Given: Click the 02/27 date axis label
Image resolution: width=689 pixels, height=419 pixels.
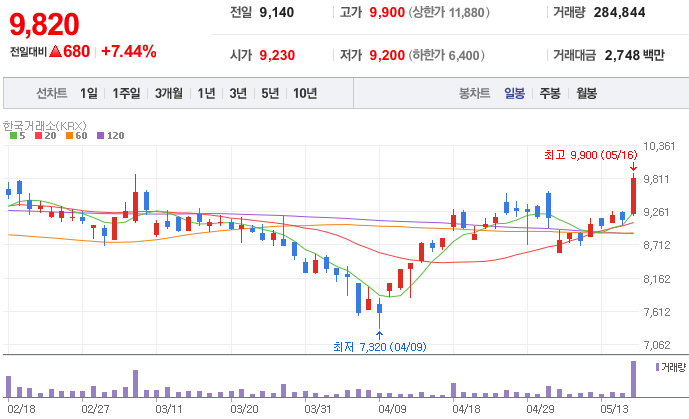Looking at the screenshot, I should 95,409.
